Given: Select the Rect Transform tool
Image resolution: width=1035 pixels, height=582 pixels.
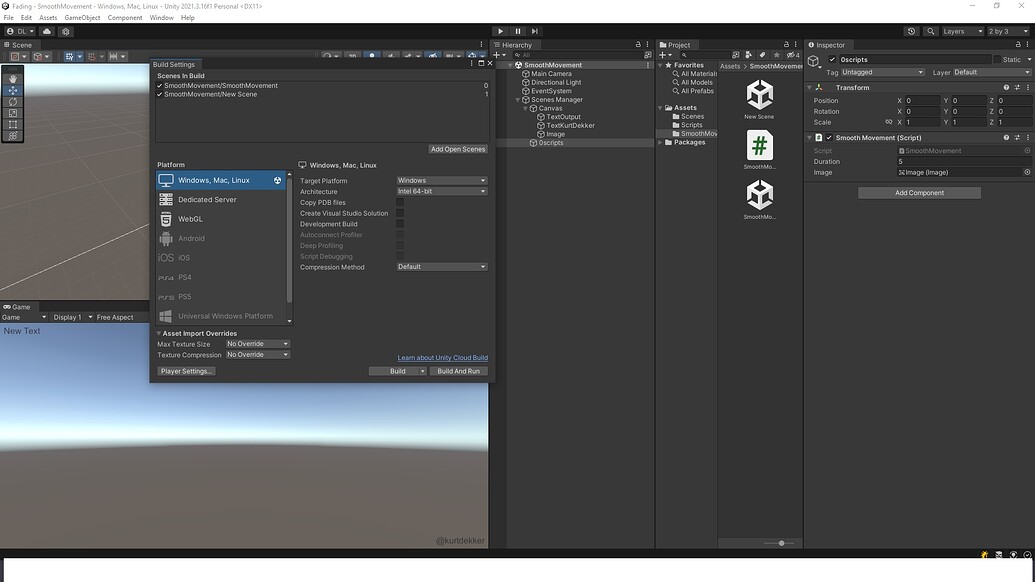Looking at the screenshot, I should click(x=11, y=124).
